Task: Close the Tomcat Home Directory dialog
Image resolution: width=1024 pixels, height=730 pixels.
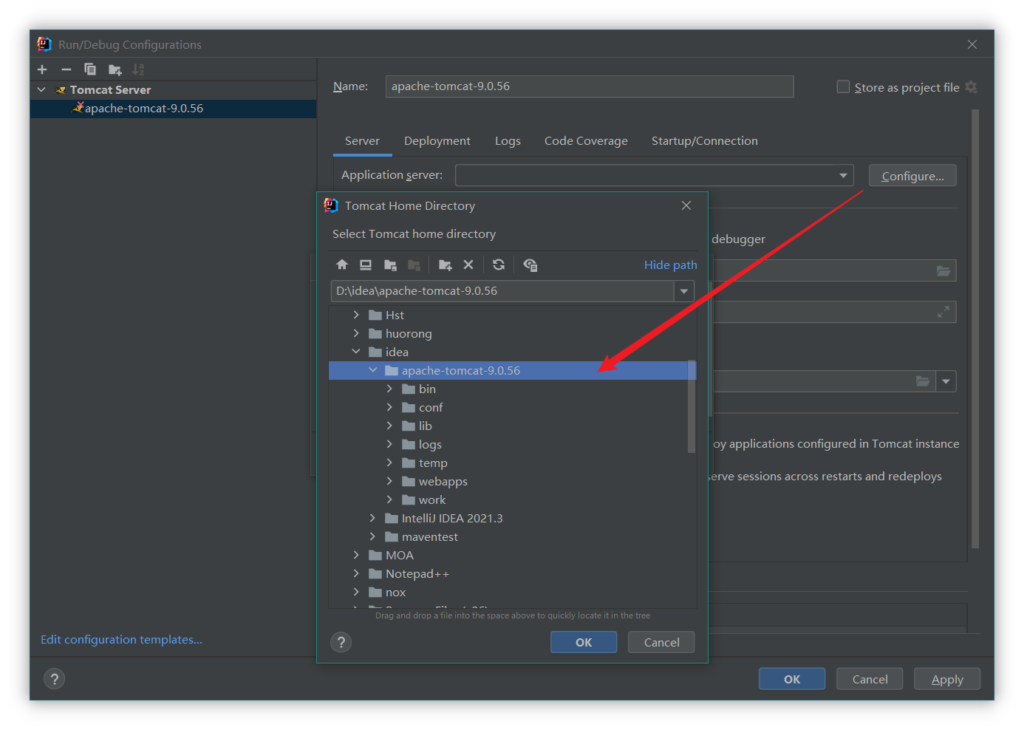Action: (x=686, y=206)
